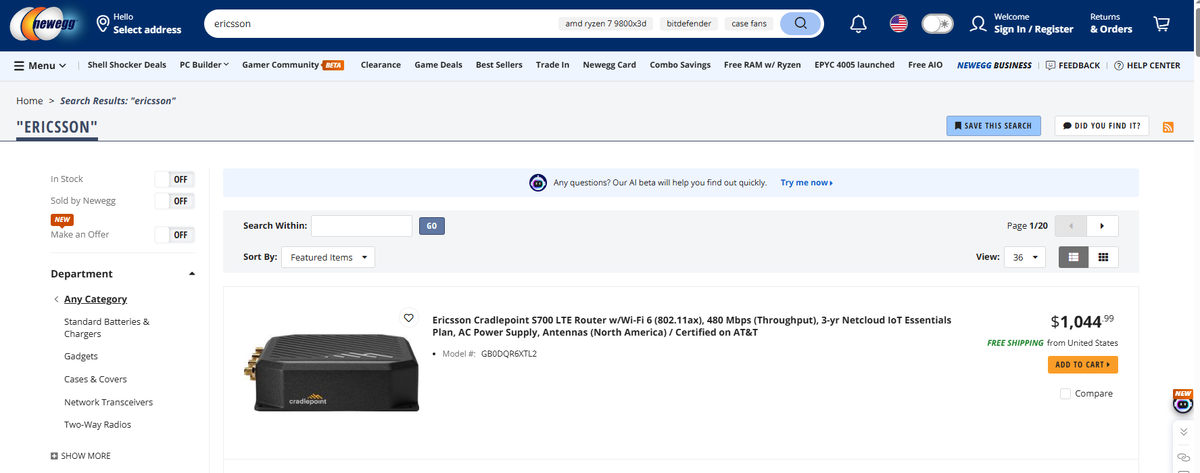Filter by Cases & Covers
Screen dimensions: 1200x473
(95, 379)
